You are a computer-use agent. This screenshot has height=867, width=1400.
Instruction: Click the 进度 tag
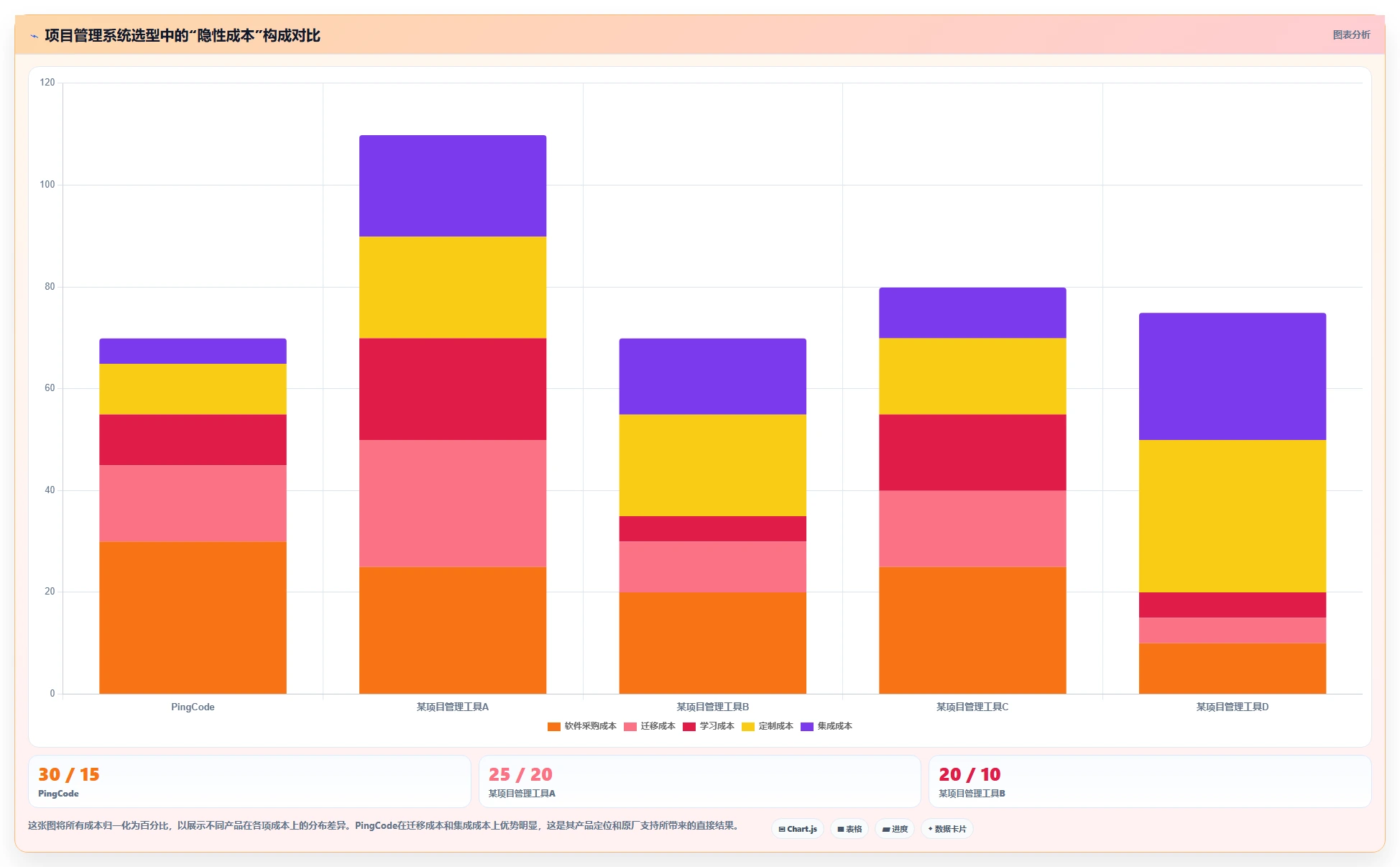(895, 829)
